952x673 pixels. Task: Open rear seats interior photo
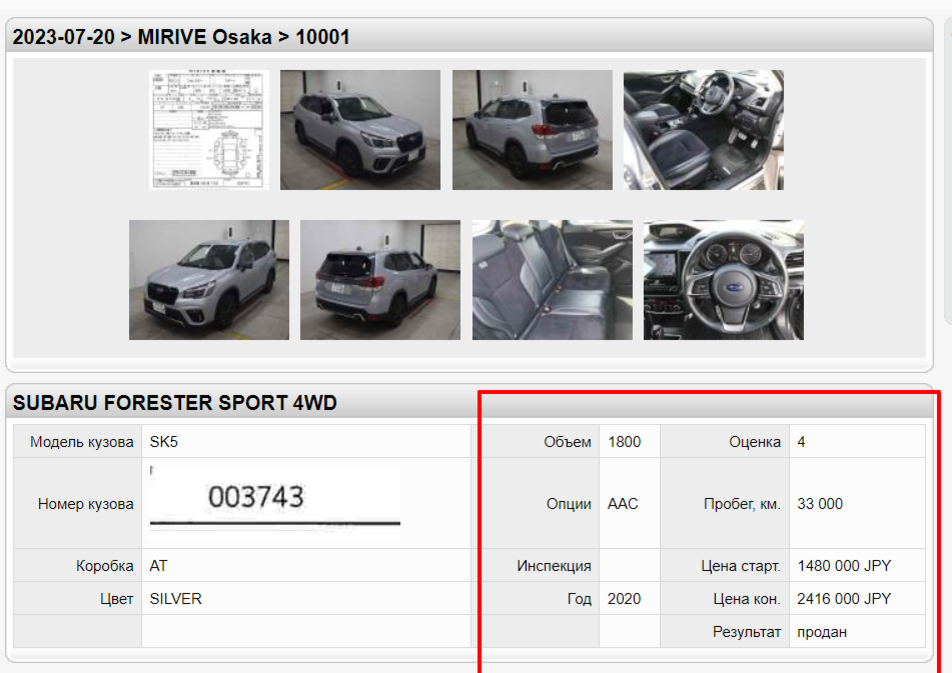click(552, 279)
